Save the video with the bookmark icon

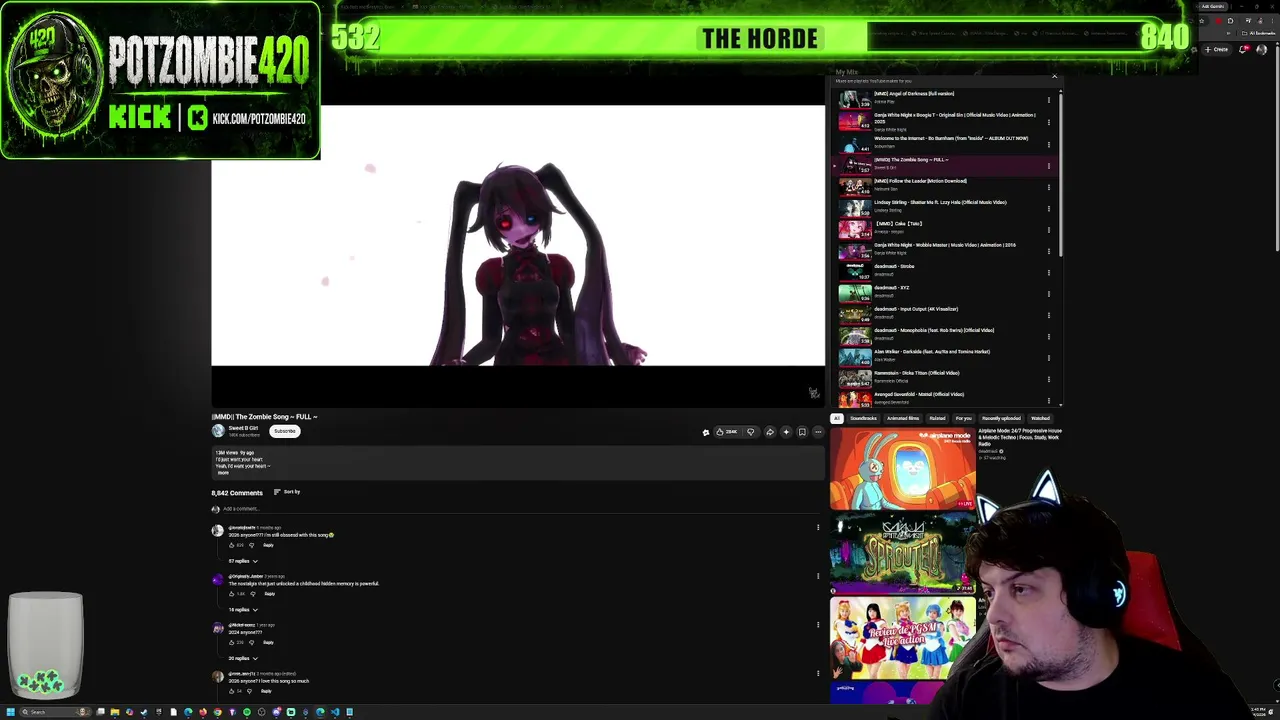tap(802, 432)
